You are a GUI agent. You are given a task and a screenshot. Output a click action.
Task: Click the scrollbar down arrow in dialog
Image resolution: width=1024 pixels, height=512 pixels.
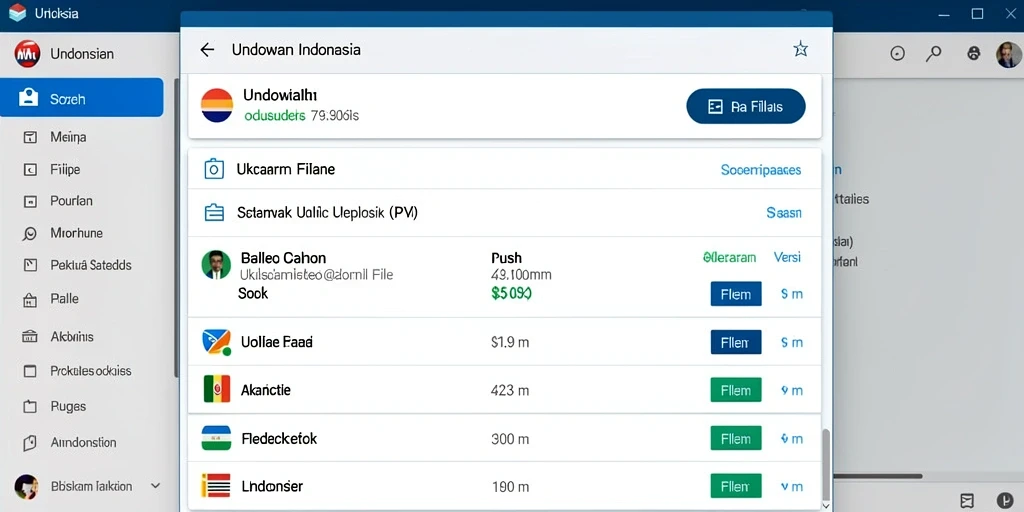(826, 505)
